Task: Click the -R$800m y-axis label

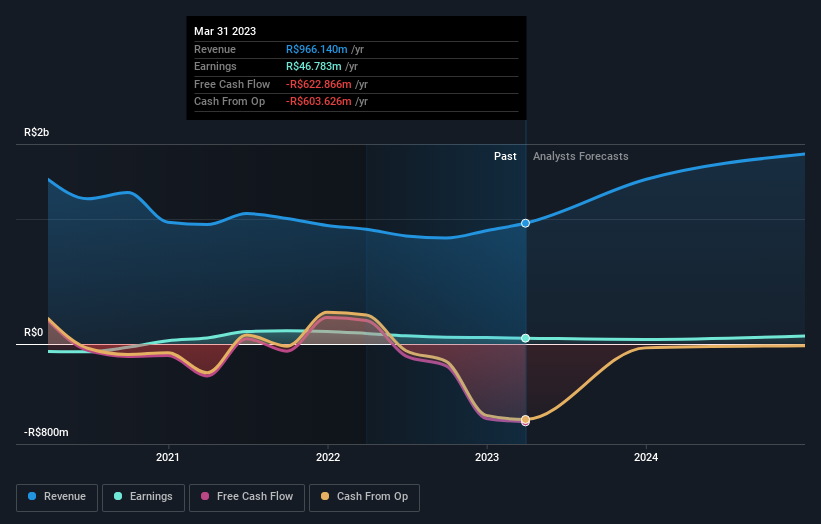Action: tap(46, 432)
